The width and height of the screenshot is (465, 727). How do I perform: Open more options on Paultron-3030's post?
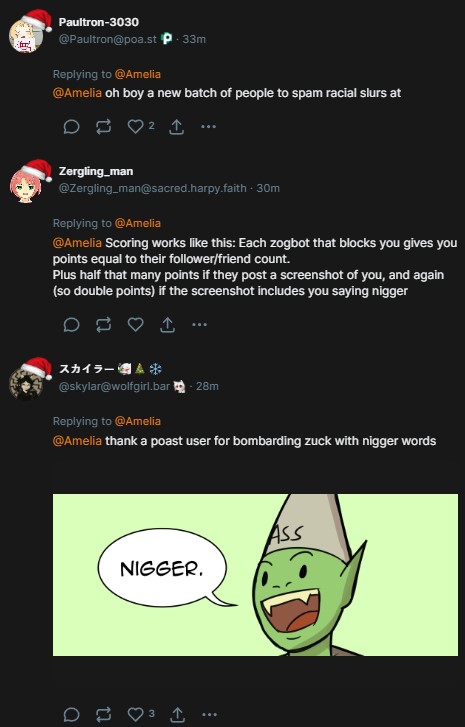click(x=209, y=127)
